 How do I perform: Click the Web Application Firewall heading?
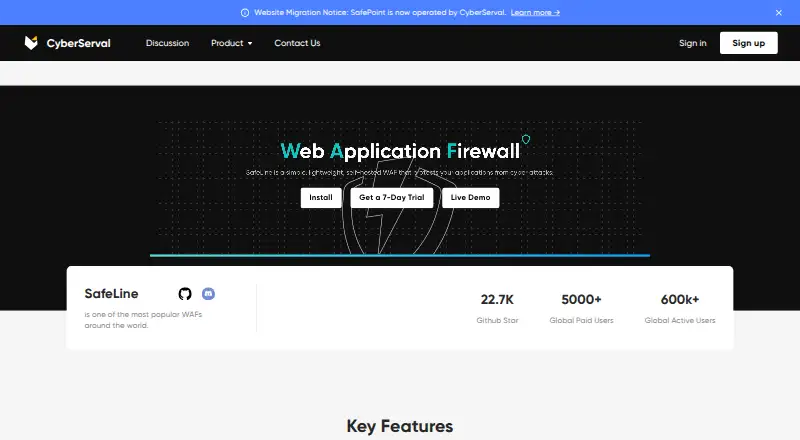click(x=400, y=151)
